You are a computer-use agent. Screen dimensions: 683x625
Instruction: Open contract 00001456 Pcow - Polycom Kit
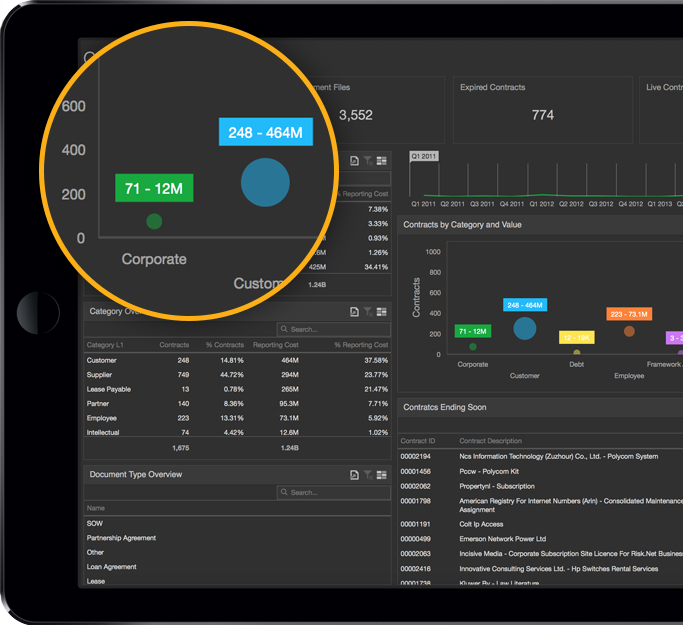click(541, 471)
